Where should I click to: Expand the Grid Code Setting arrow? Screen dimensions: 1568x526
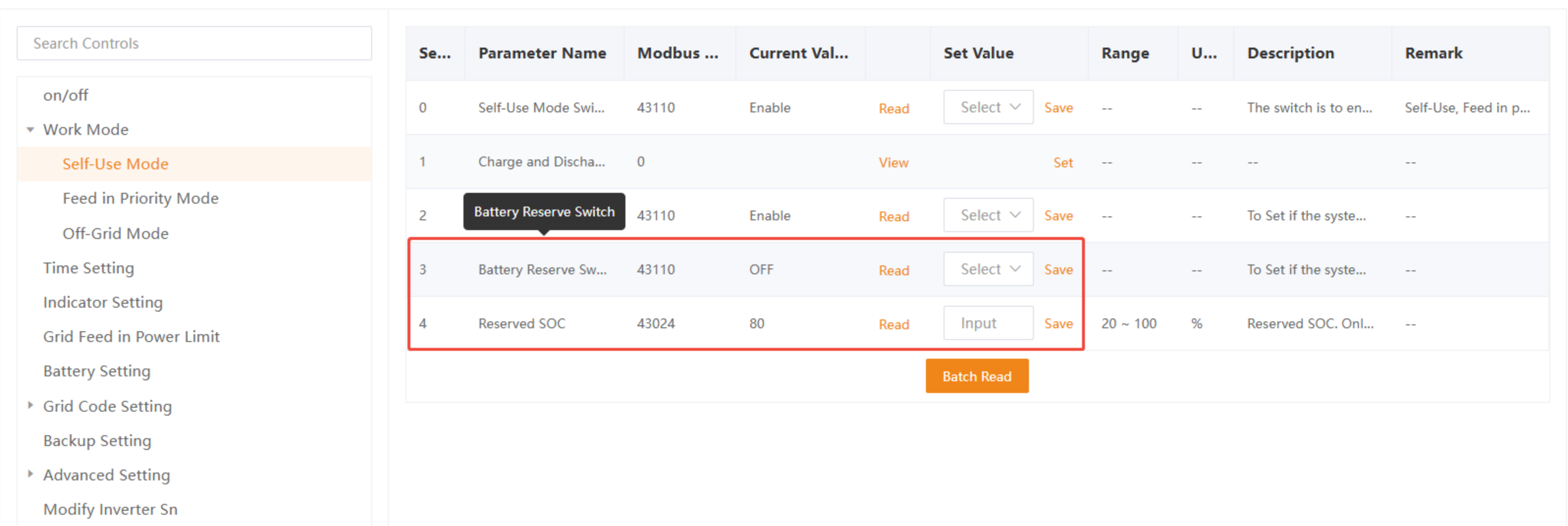(30, 406)
